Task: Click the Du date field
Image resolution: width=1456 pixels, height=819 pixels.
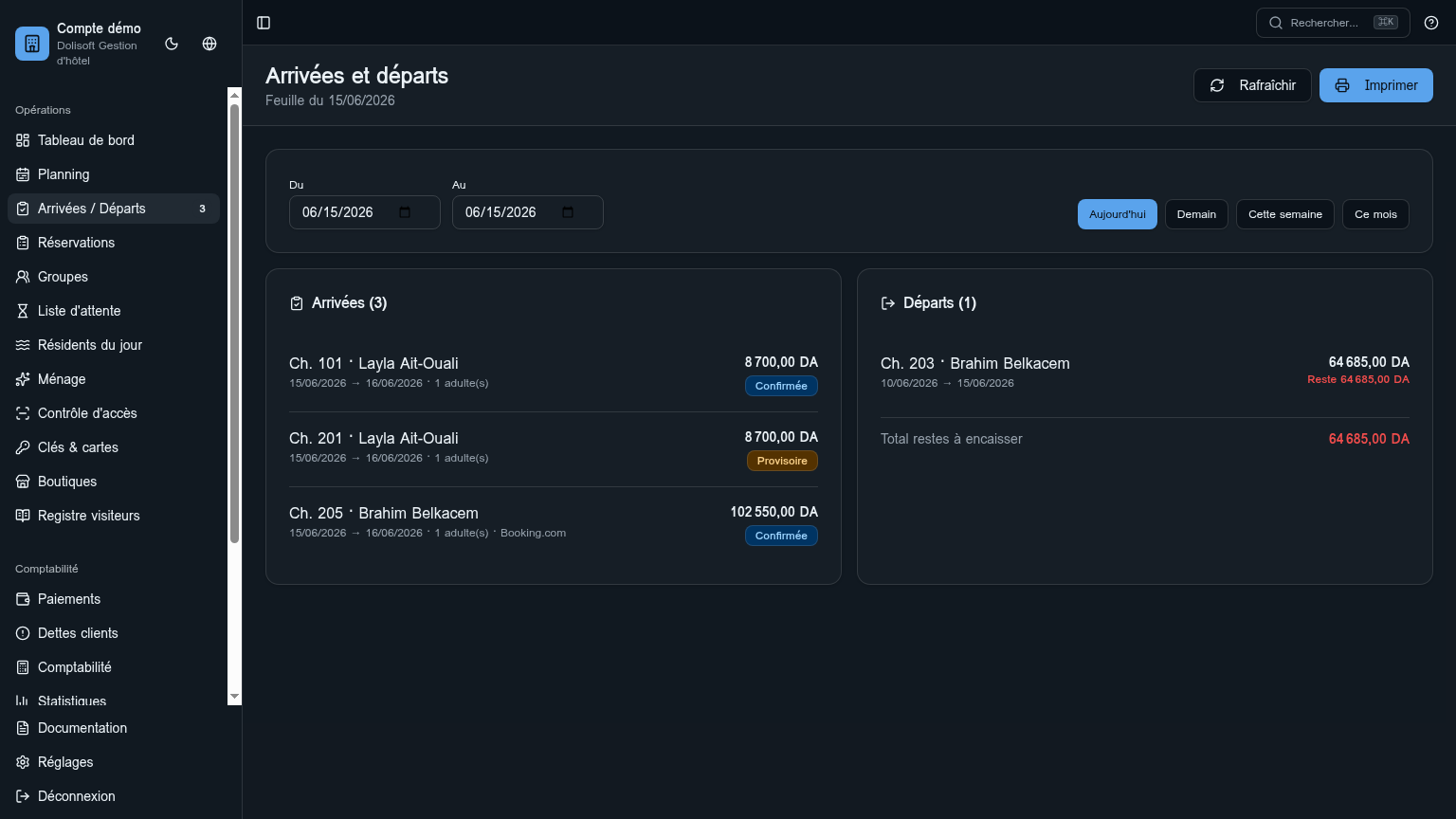Action: tap(365, 212)
